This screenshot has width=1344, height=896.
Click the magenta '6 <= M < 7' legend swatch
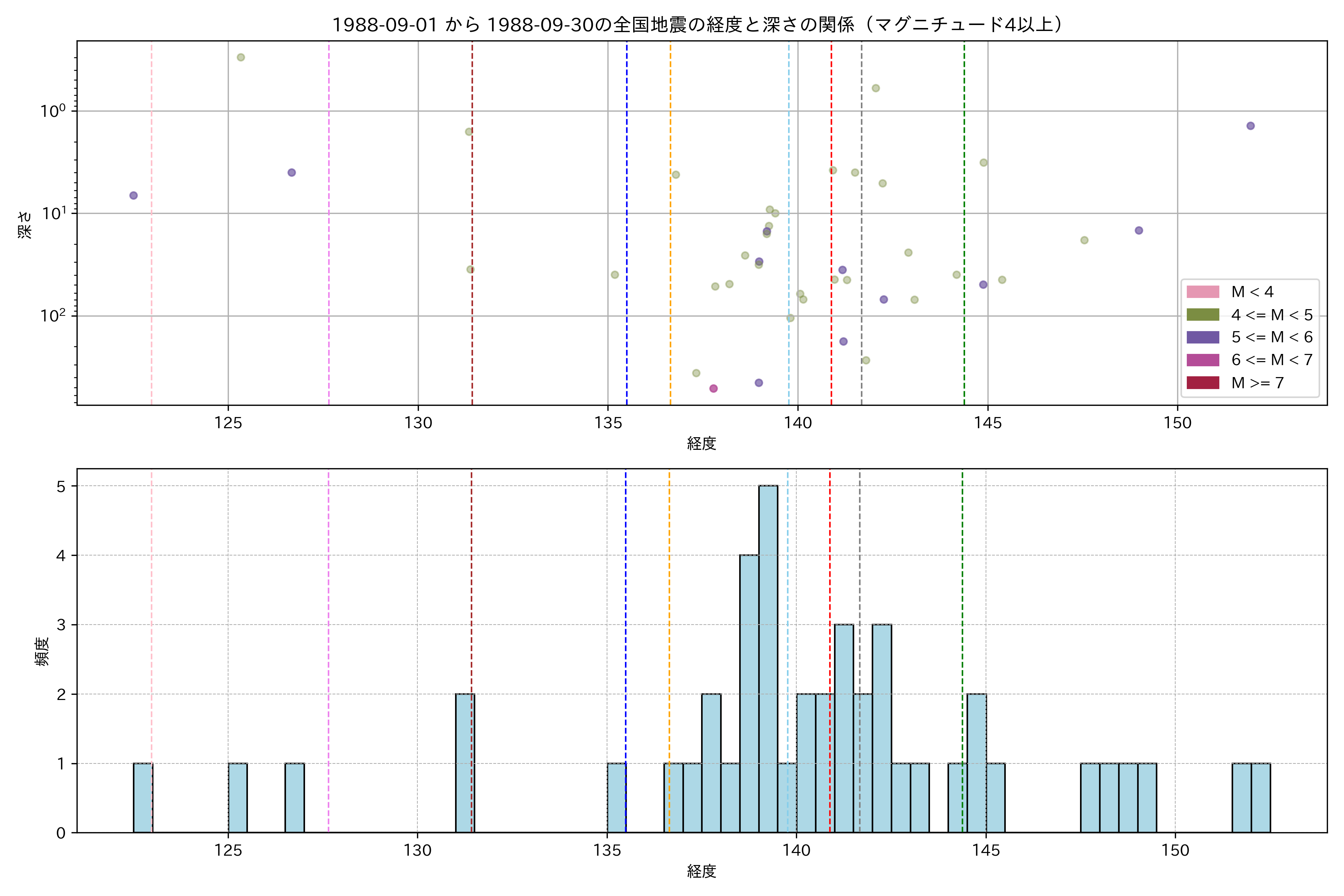click(x=1202, y=360)
